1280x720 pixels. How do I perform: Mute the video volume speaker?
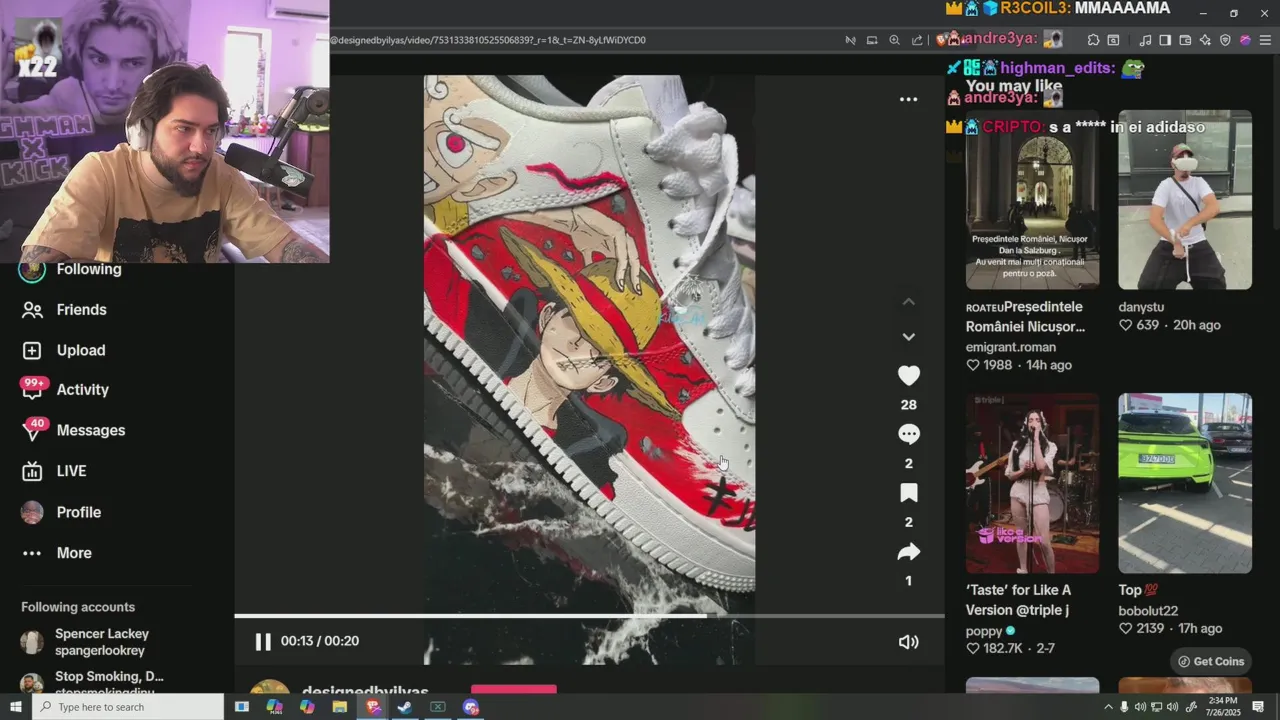pos(908,642)
